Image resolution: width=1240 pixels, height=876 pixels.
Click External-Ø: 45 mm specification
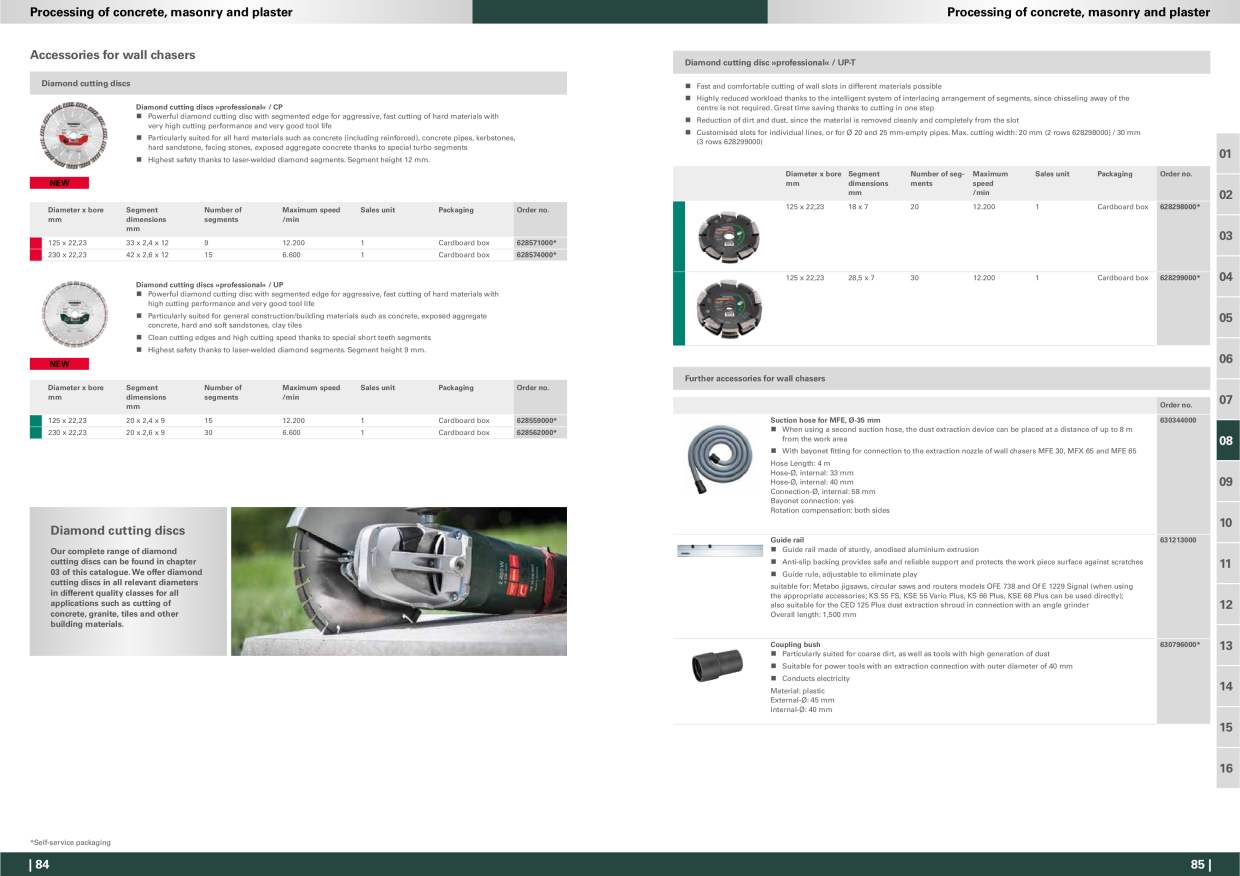(802, 700)
